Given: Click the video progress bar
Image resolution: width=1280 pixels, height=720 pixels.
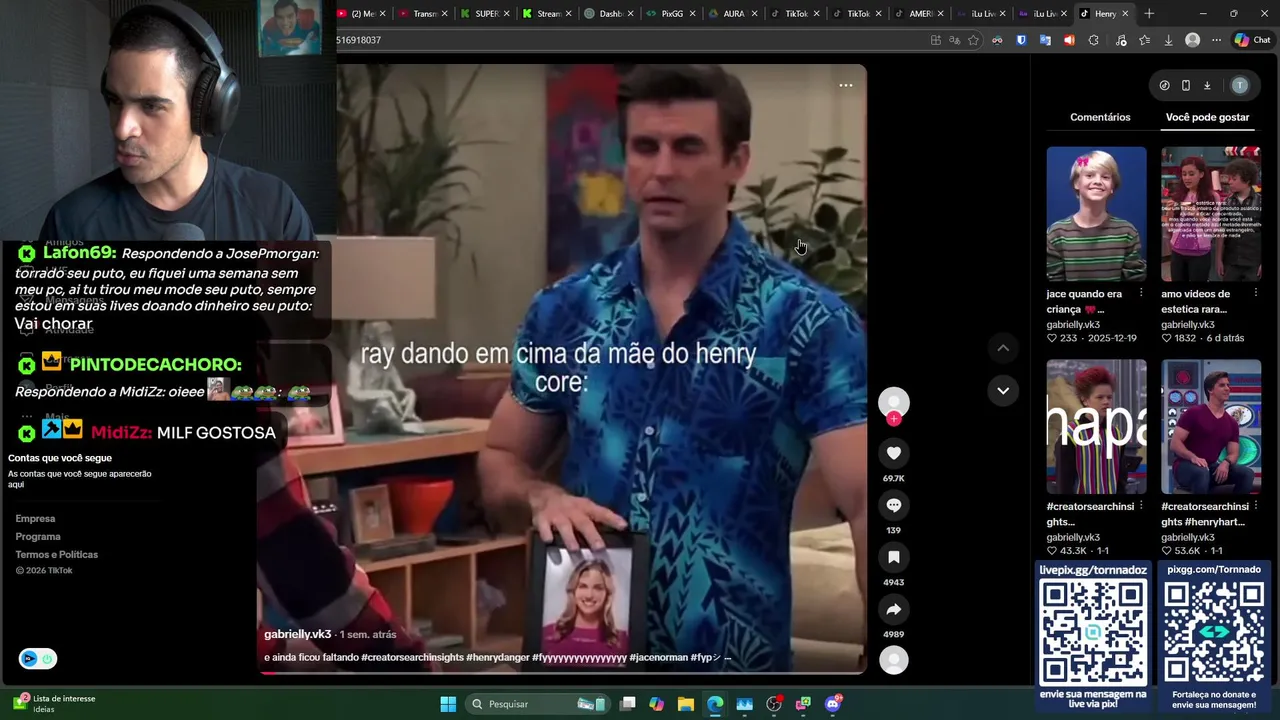Looking at the screenshot, I should coord(563,672).
